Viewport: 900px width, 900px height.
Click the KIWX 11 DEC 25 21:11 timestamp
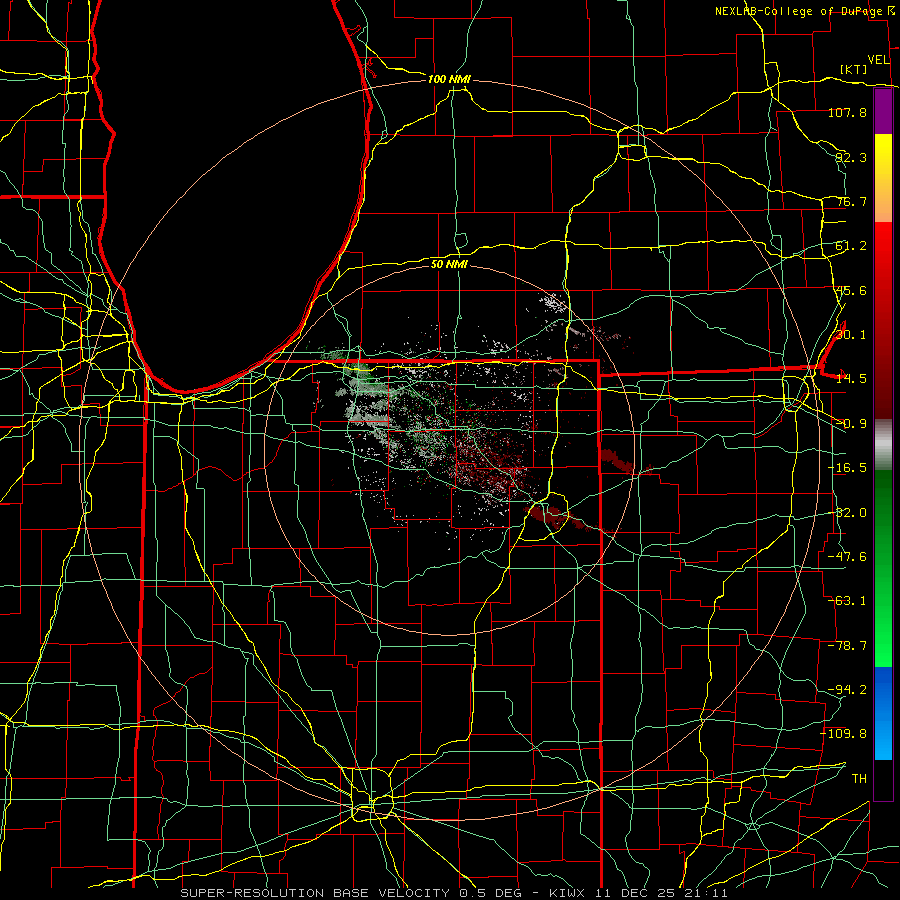638,893
